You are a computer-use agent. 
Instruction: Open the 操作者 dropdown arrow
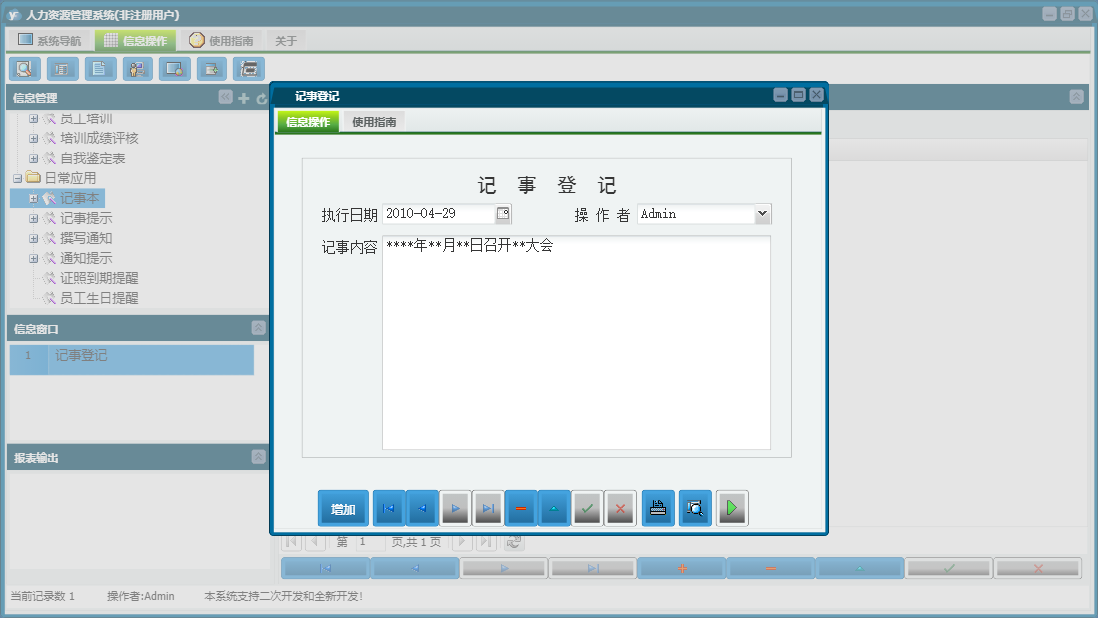pyautogui.click(x=763, y=213)
